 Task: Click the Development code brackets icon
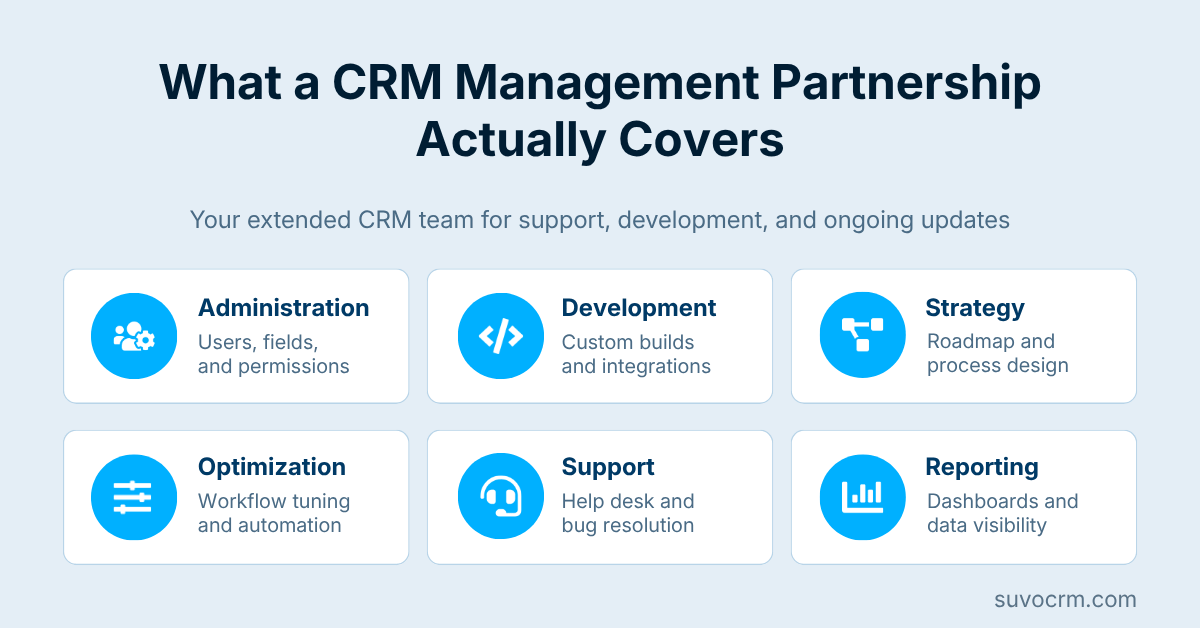(500, 336)
